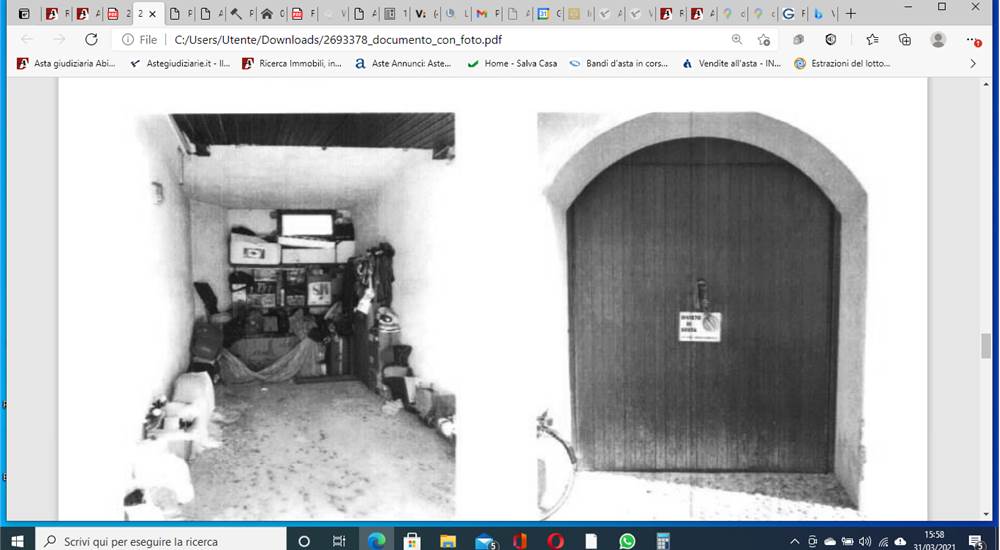The image size is (1000, 550).
Task: Open the Home - Salva Casa bookmark
Action: (x=513, y=63)
